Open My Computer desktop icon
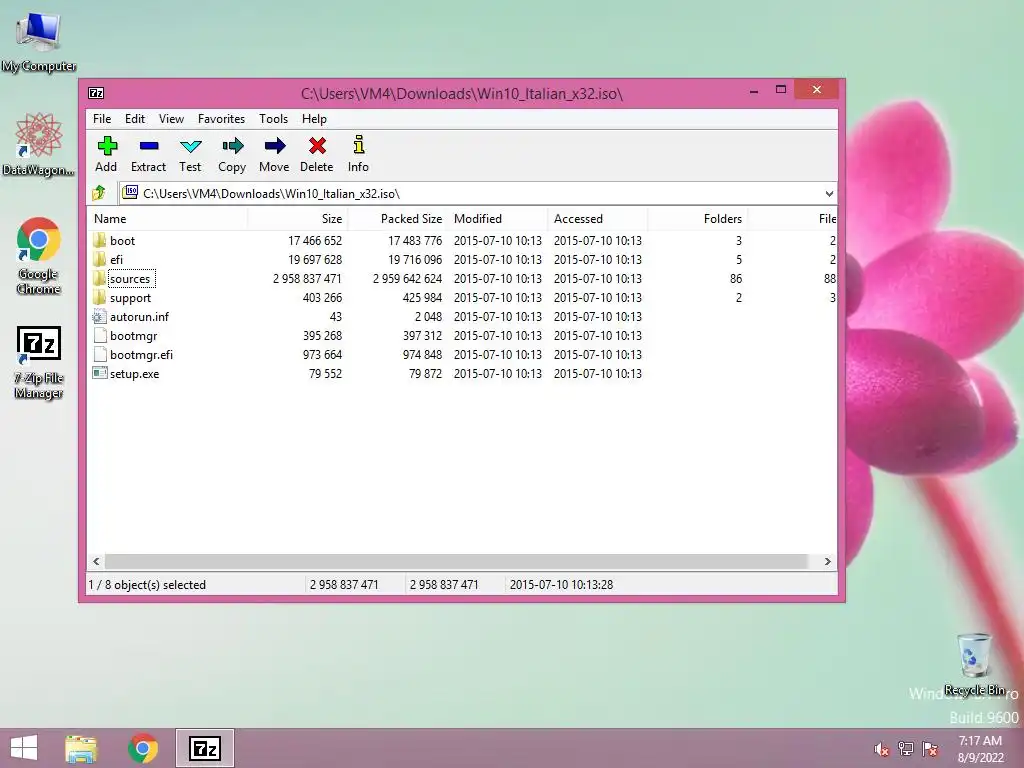1024x768 pixels. coord(39,40)
